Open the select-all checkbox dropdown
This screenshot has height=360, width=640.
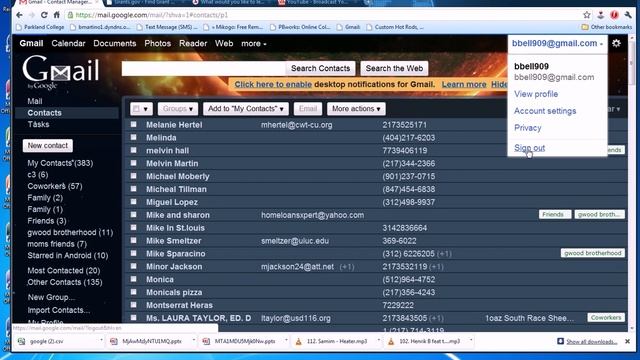141,109
